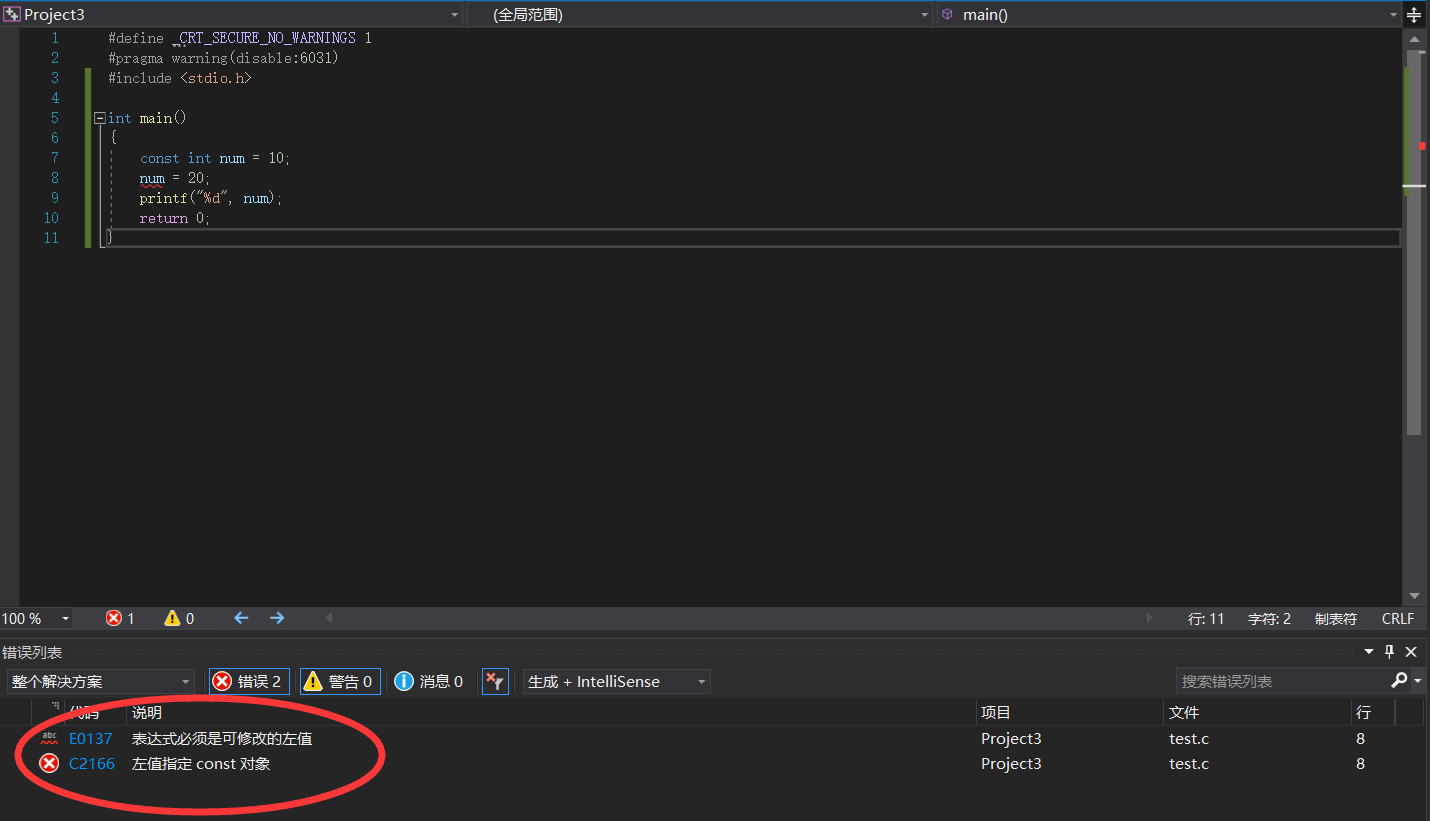Open the 全局范围 scope dropdown
The image size is (1430, 821).
click(700, 14)
